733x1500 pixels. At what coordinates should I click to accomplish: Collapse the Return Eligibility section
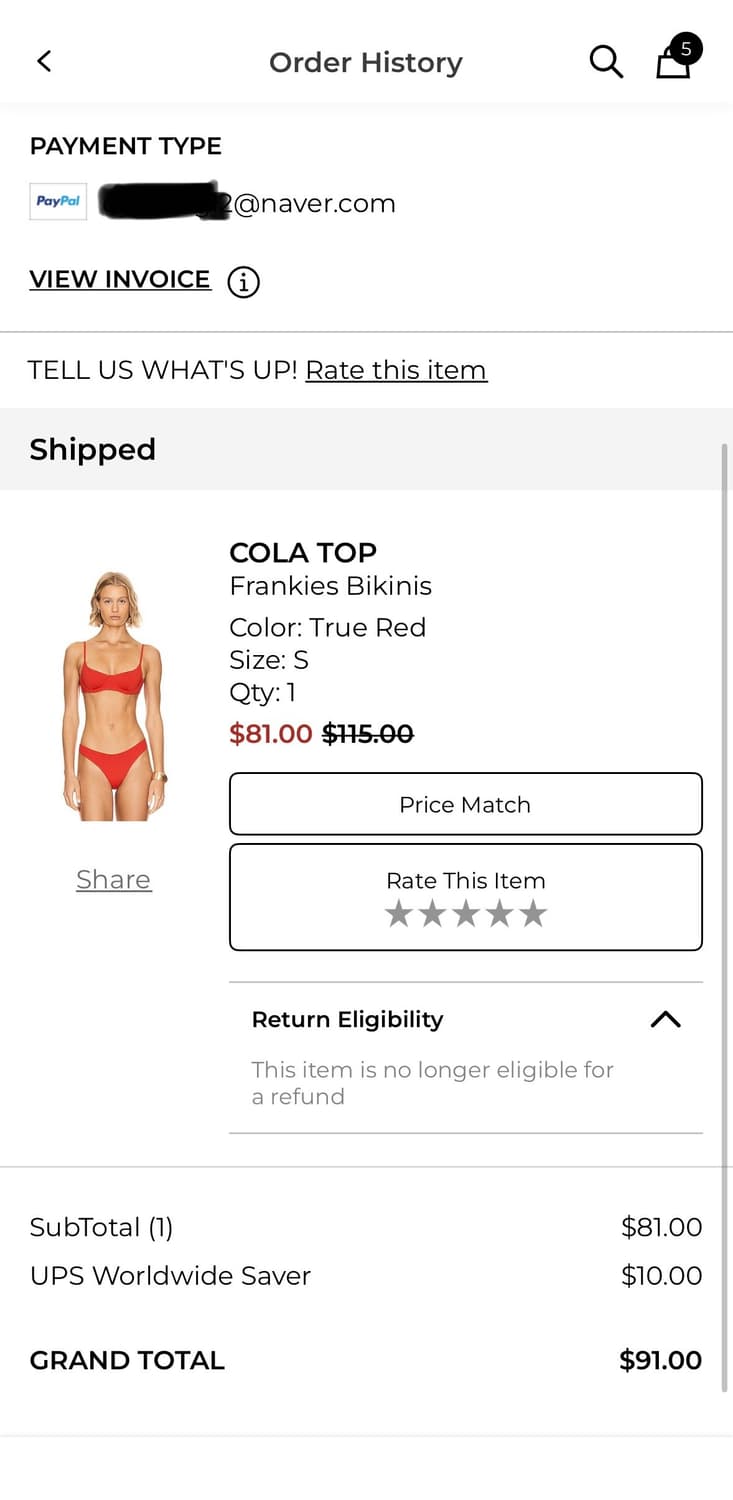point(665,1019)
